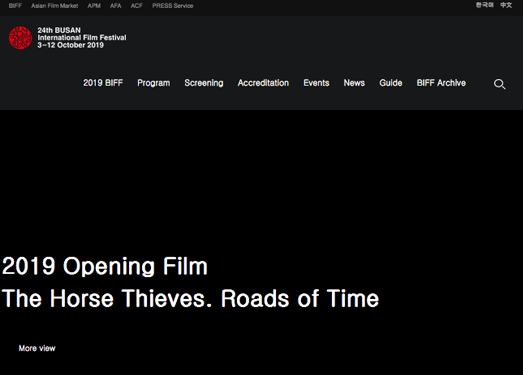Open the APM top link
Screen dimensions: 523x375
tap(94, 6)
